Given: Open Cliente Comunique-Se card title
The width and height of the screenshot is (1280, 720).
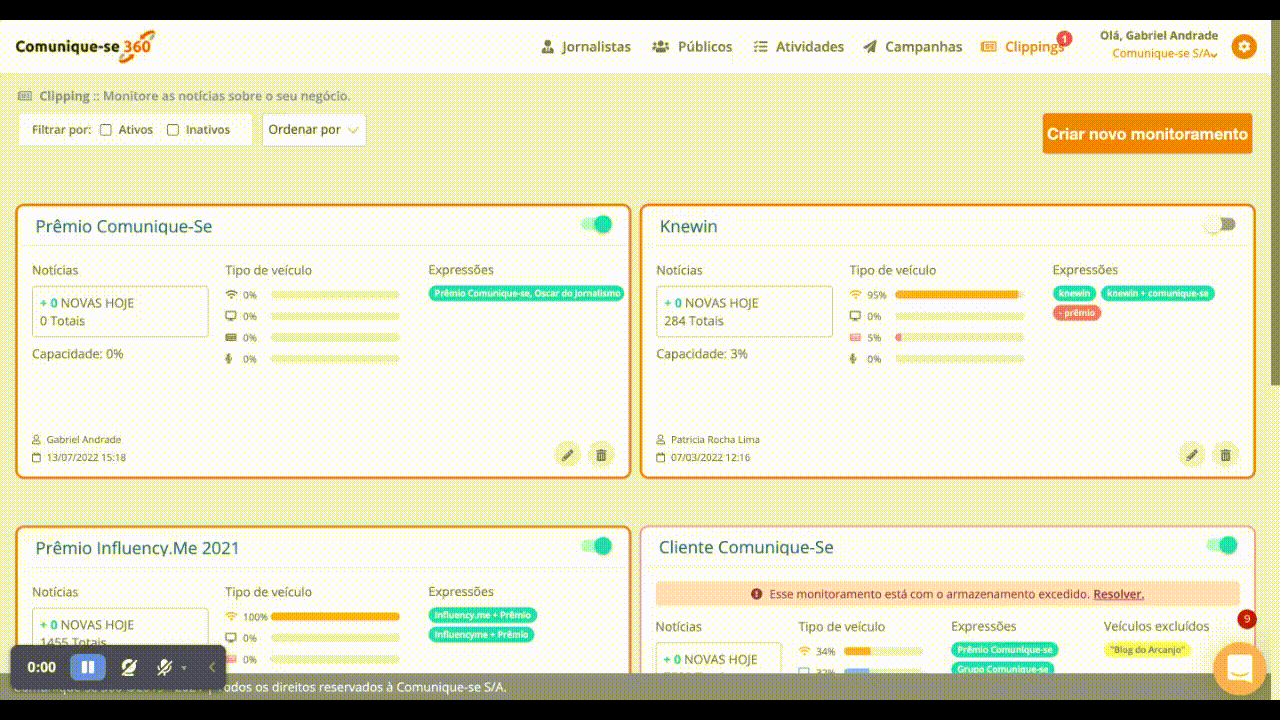Looking at the screenshot, I should (746, 547).
